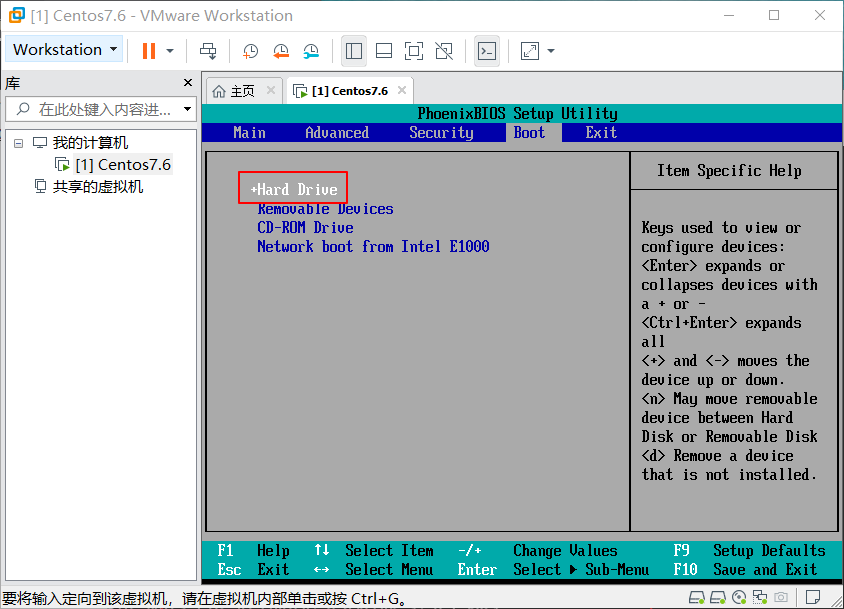Click the stretch guest display icon
Image resolution: width=844 pixels, height=609 pixels.
(x=530, y=51)
